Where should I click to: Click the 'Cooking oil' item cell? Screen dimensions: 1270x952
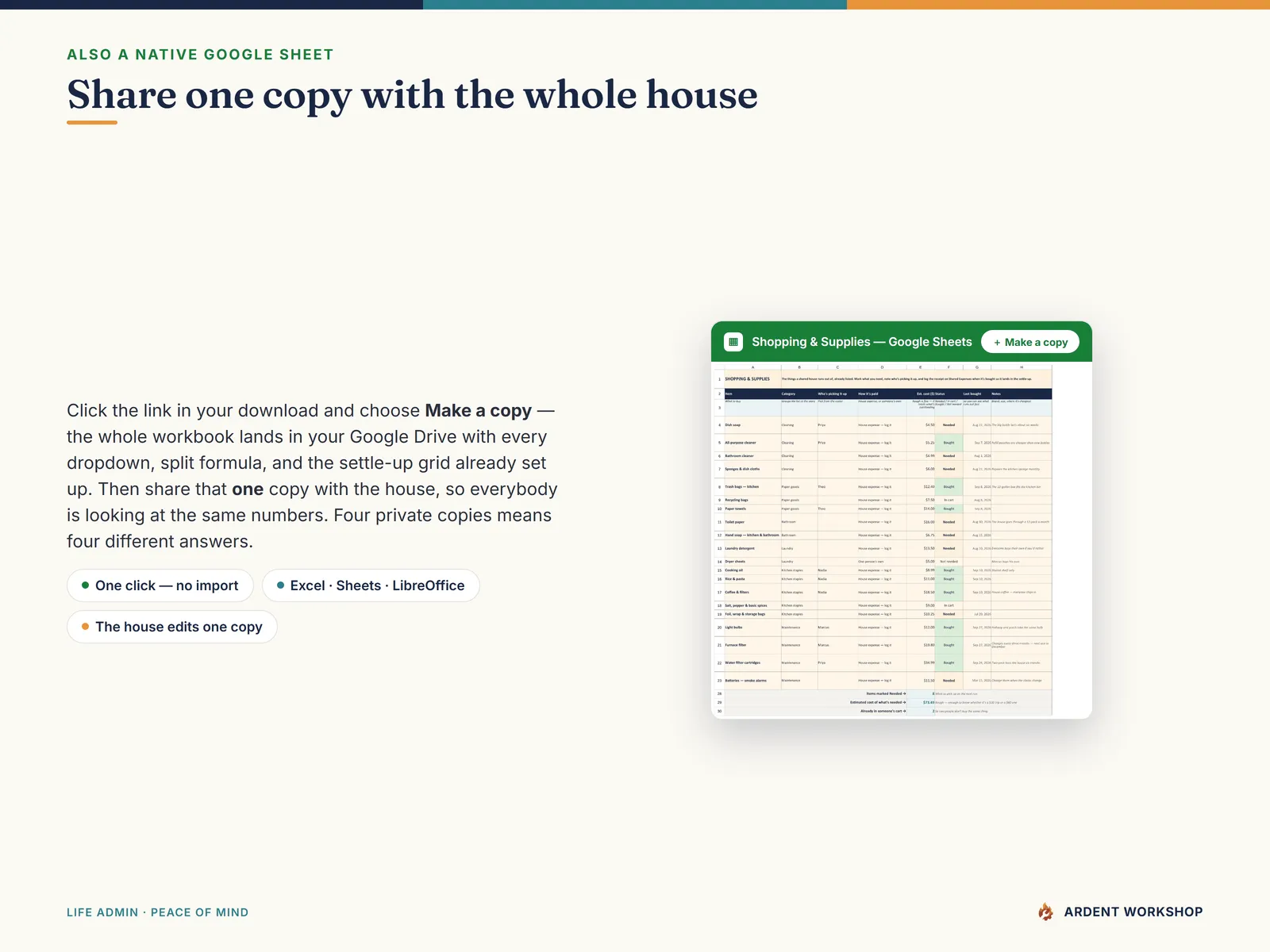(x=752, y=570)
